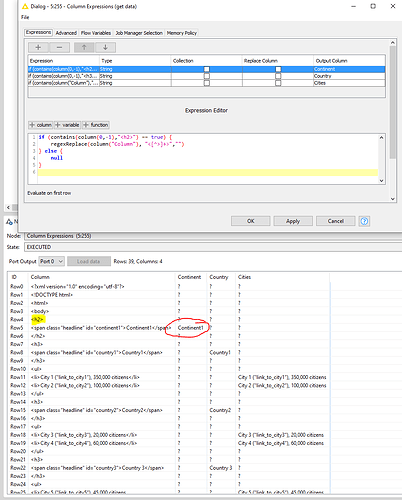Toggle the Collection checkbox for Cities row
Viewport: 402px width, 500px height.
coord(207,83)
